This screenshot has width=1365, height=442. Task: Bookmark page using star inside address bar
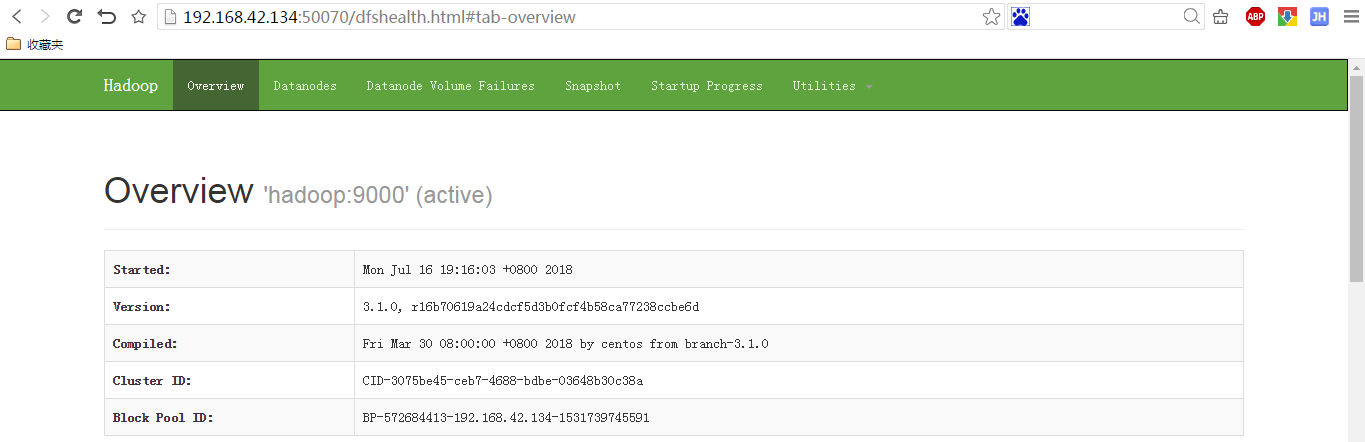click(x=991, y=17)
